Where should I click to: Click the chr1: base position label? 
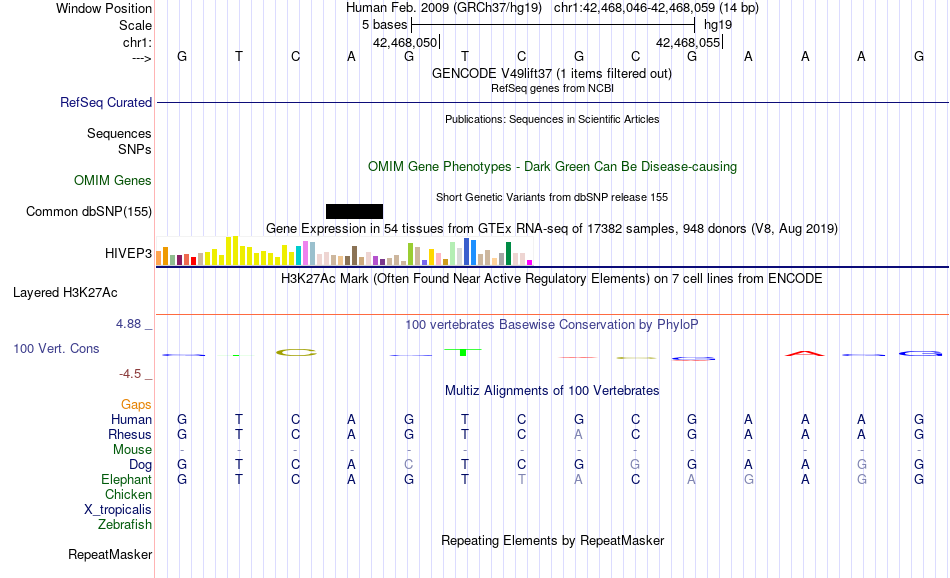[x=138, y=42]
